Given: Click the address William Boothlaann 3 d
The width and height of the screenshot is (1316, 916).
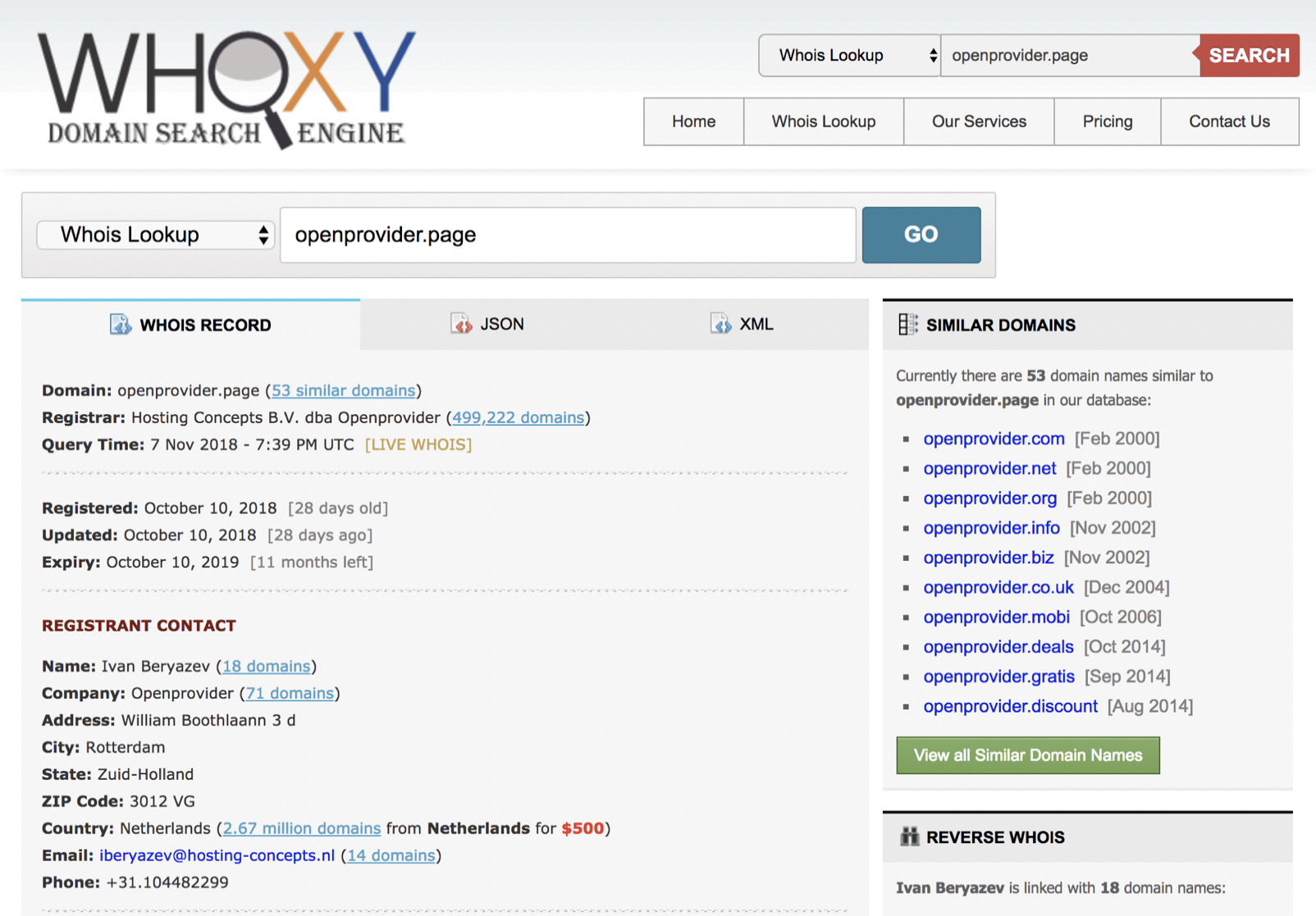Looking at the screenshot, I should pyautogui.click(x=208, y=720).
